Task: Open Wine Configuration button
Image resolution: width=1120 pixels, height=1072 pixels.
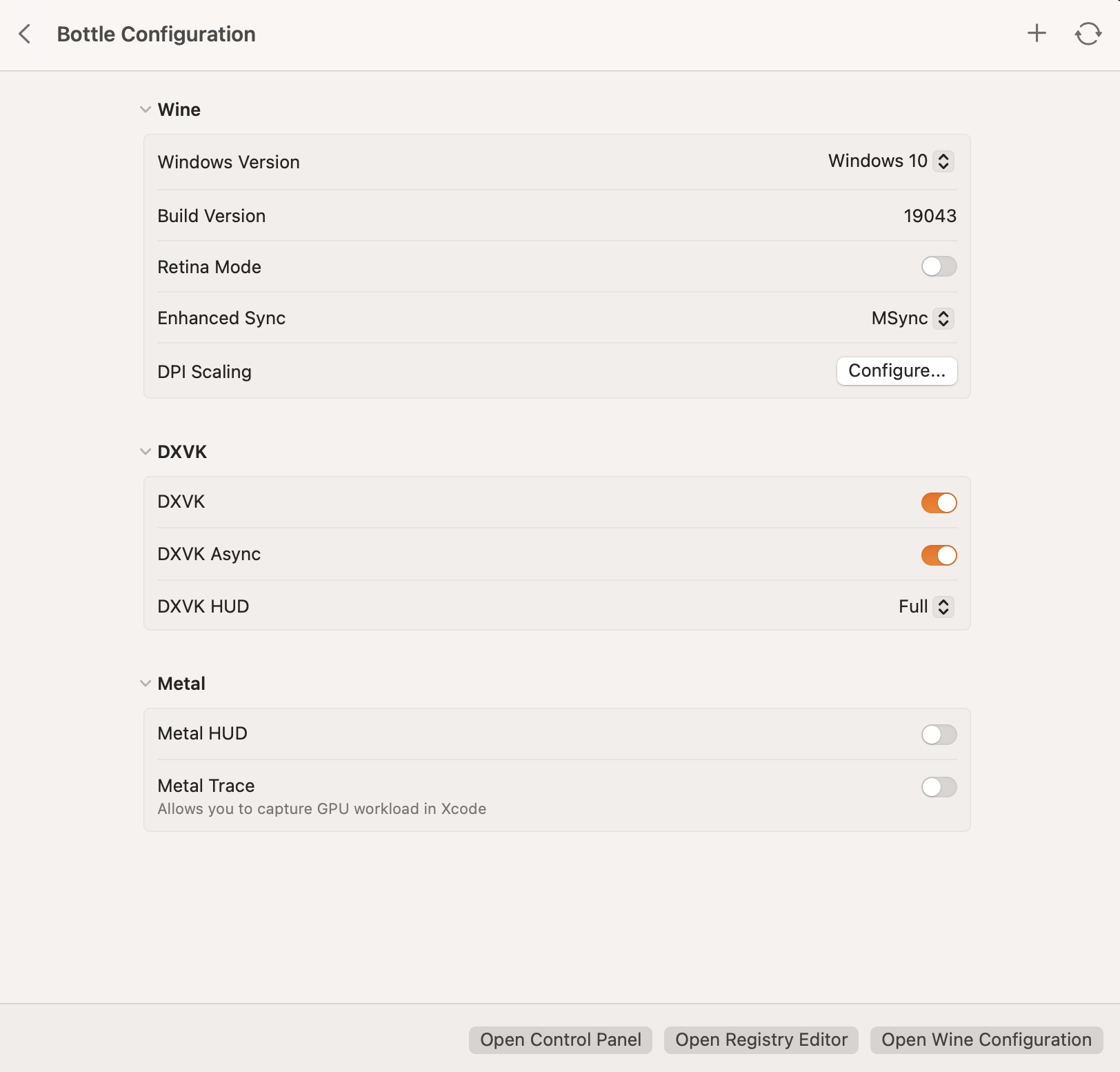Action: [x=986, y=1040]
